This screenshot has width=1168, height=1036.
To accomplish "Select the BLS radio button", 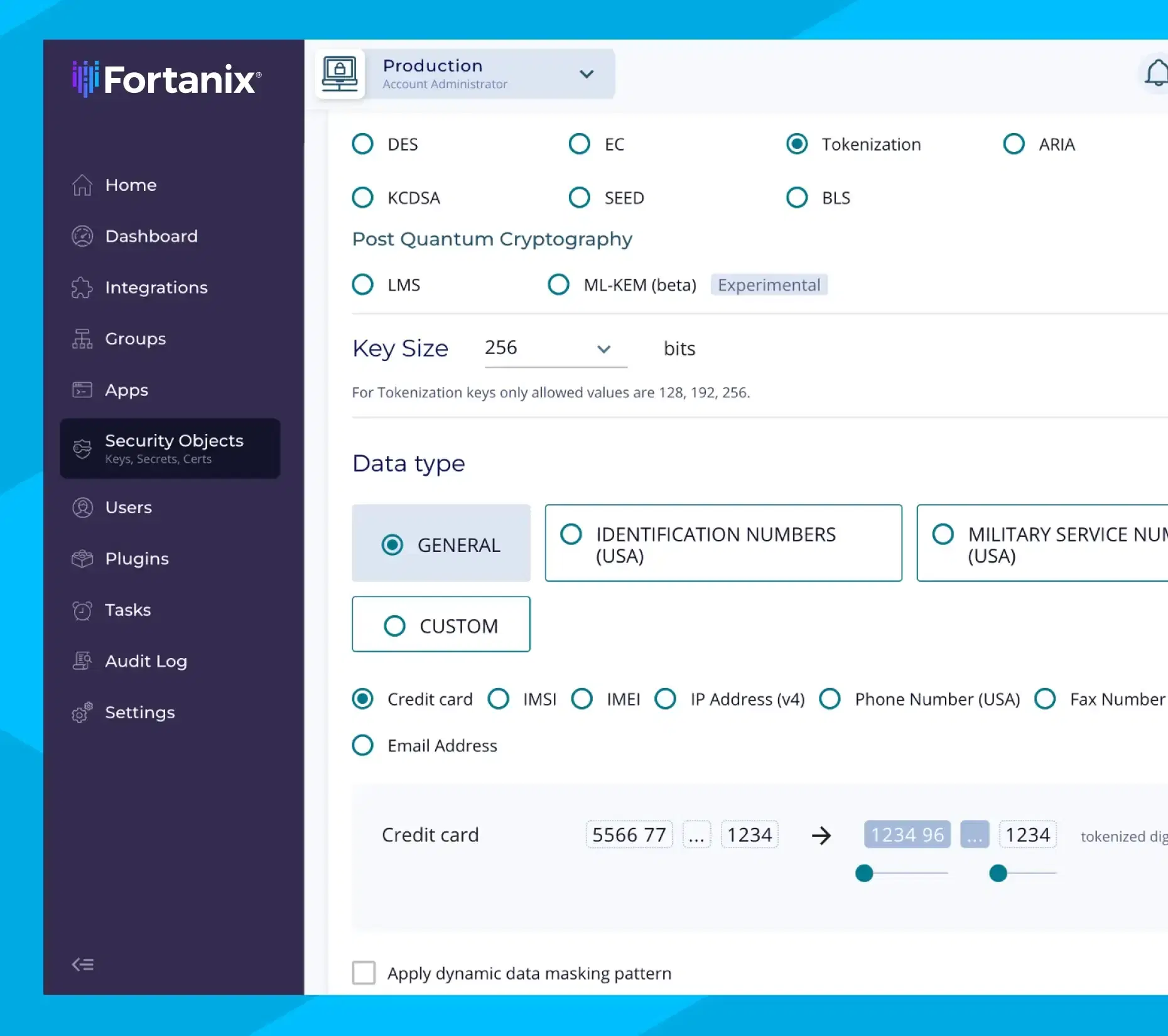I will click(797, 197).
